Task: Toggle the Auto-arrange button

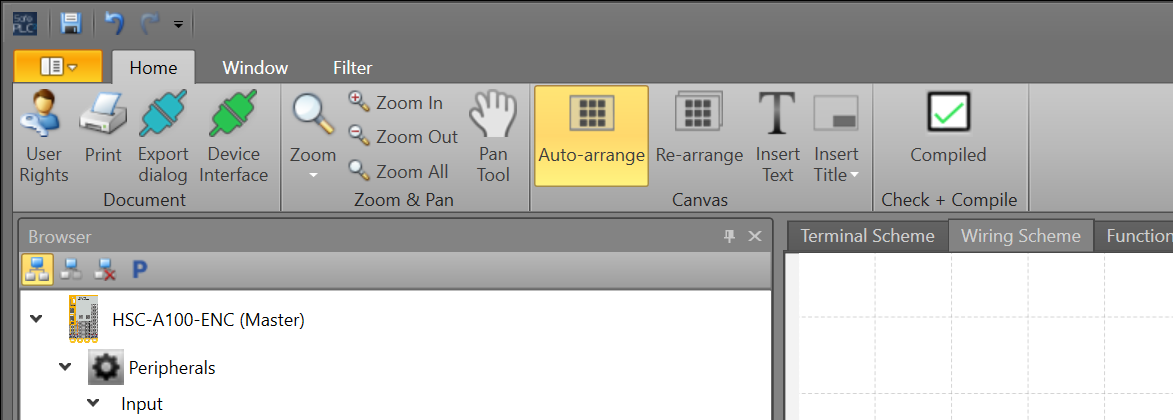Action: 591,136
